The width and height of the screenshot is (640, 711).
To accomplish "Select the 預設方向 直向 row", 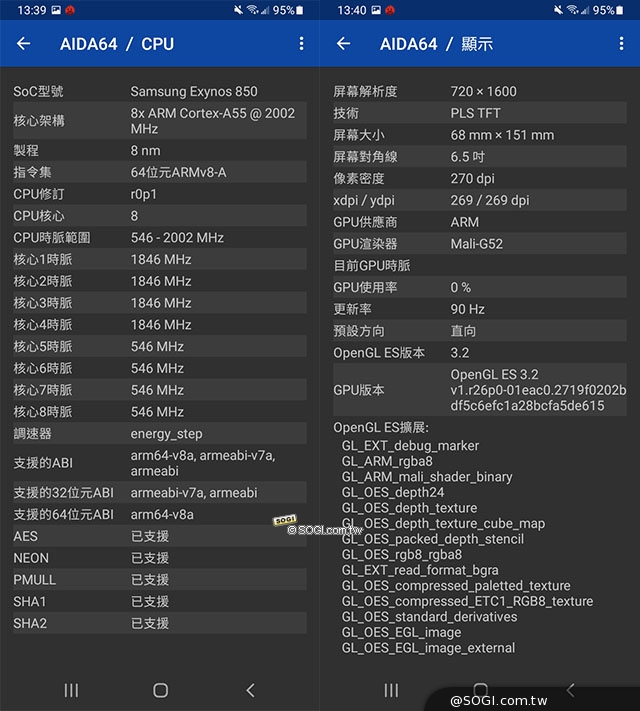I will pos(480,331).
